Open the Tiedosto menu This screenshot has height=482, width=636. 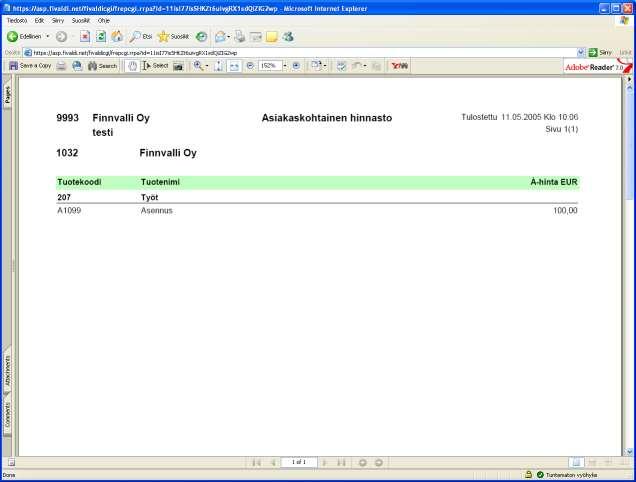point(17,20)
